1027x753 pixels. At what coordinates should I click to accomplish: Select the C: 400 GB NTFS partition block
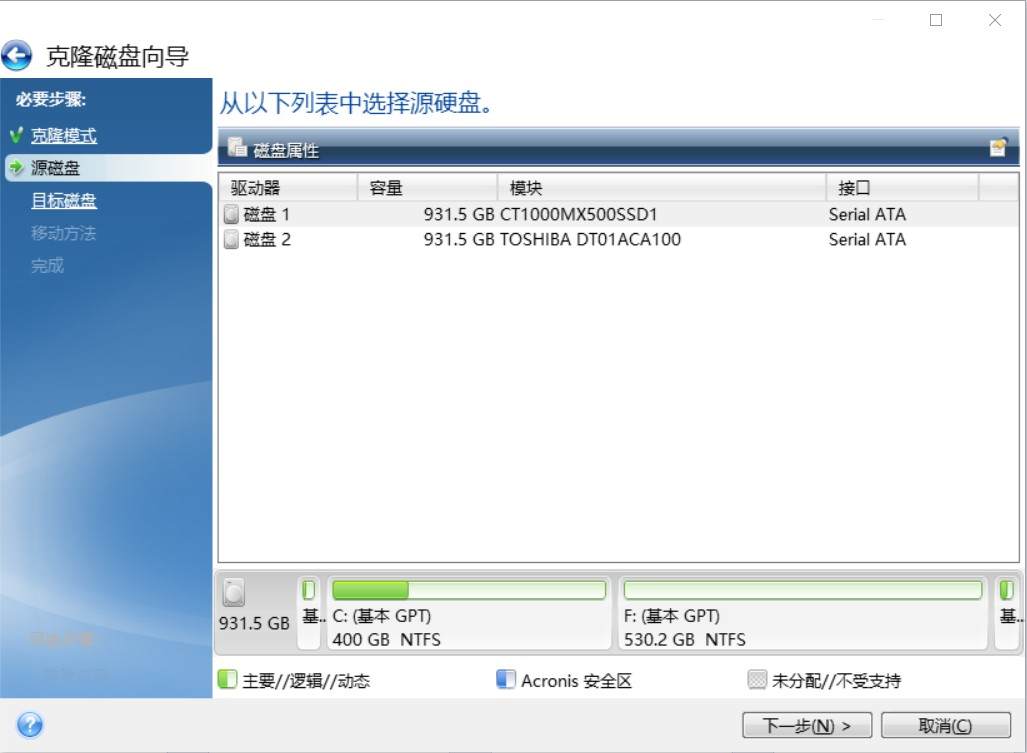coord(468,613)
